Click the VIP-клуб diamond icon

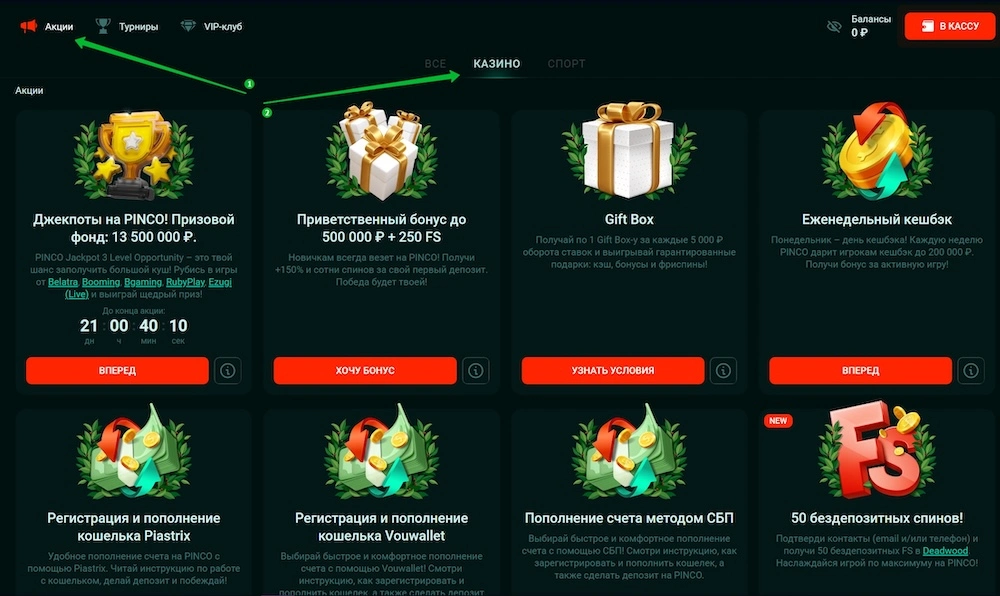click(x=188, y=26)
